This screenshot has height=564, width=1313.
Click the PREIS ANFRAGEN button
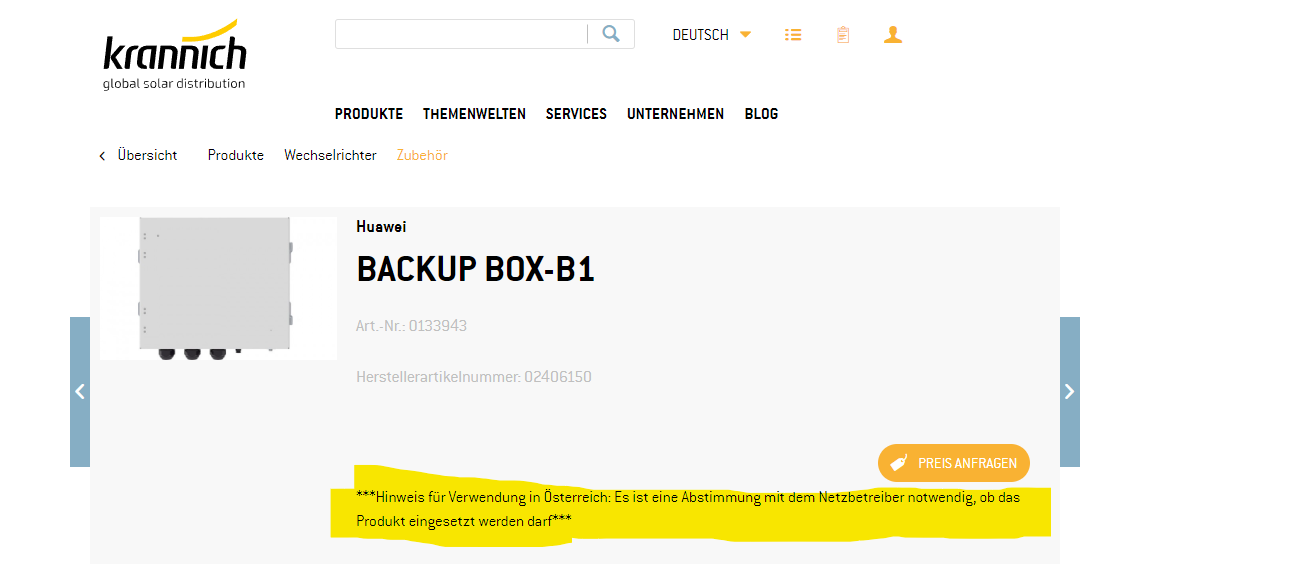954,463
